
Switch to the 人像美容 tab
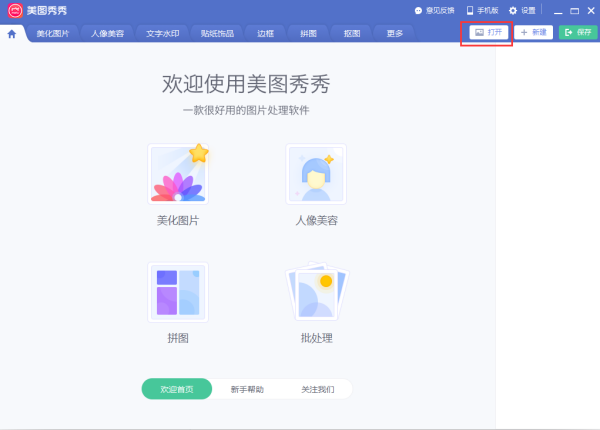(108, 34)
